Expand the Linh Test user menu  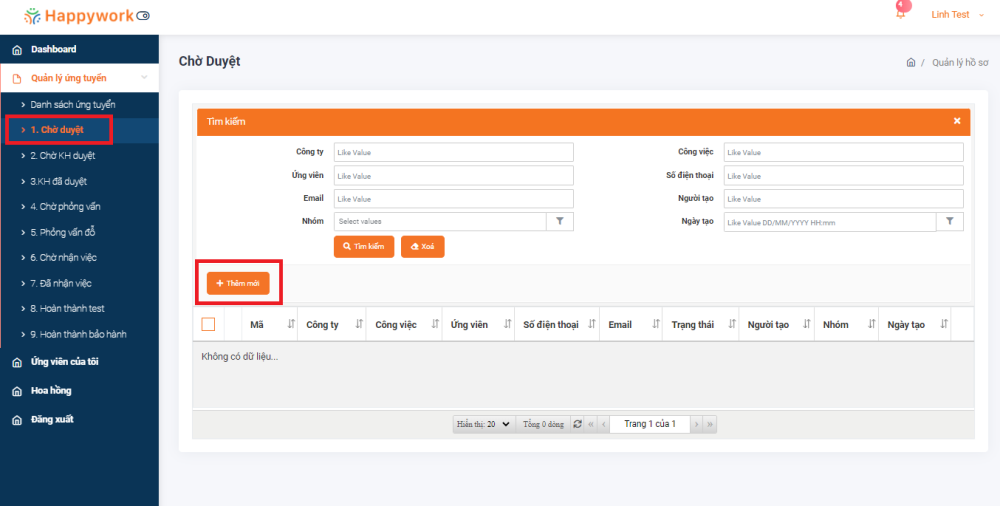(957, 15)
